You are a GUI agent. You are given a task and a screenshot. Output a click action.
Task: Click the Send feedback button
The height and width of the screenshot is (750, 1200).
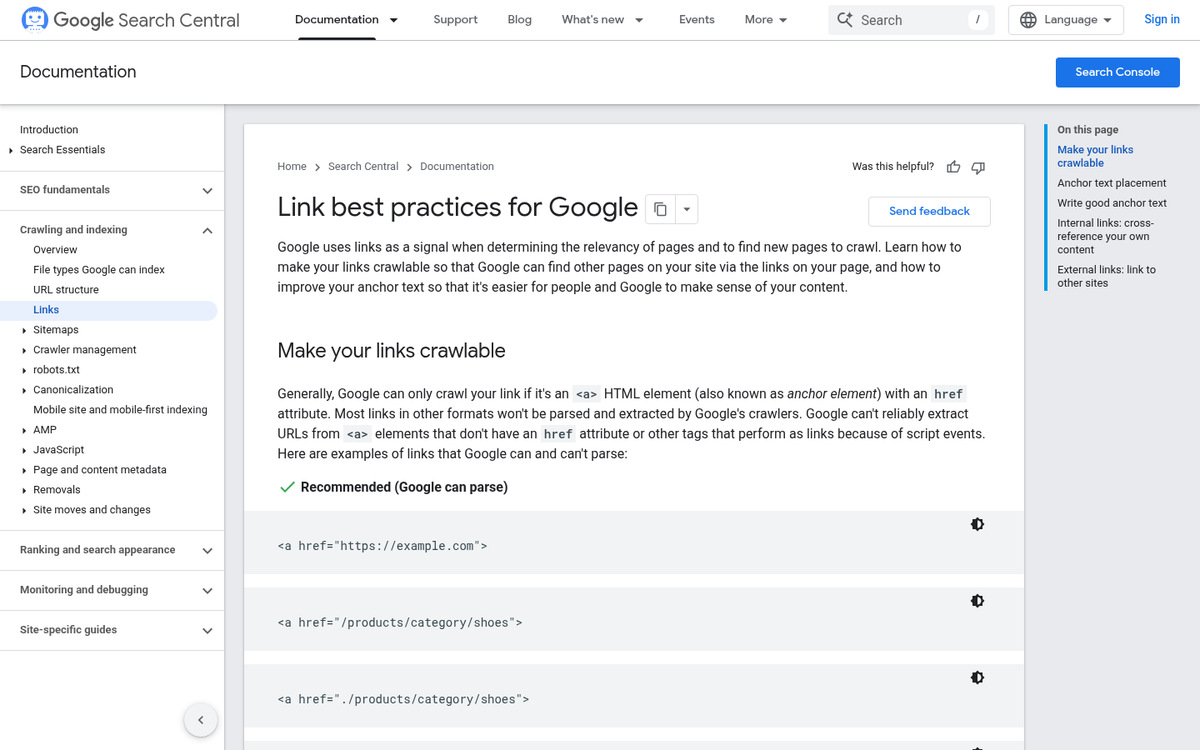click(x=929, y=211)
